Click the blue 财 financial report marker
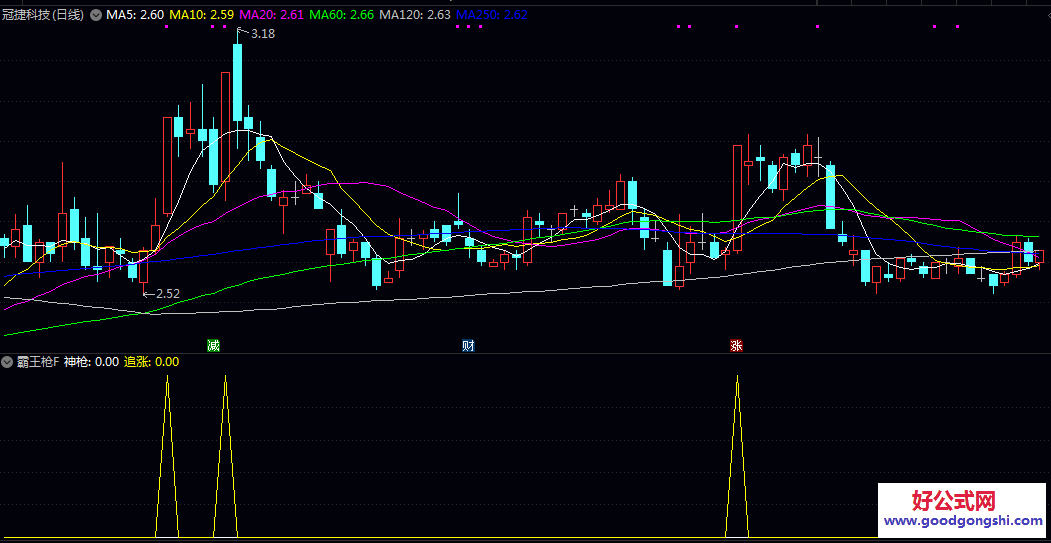 pos(468,346)
